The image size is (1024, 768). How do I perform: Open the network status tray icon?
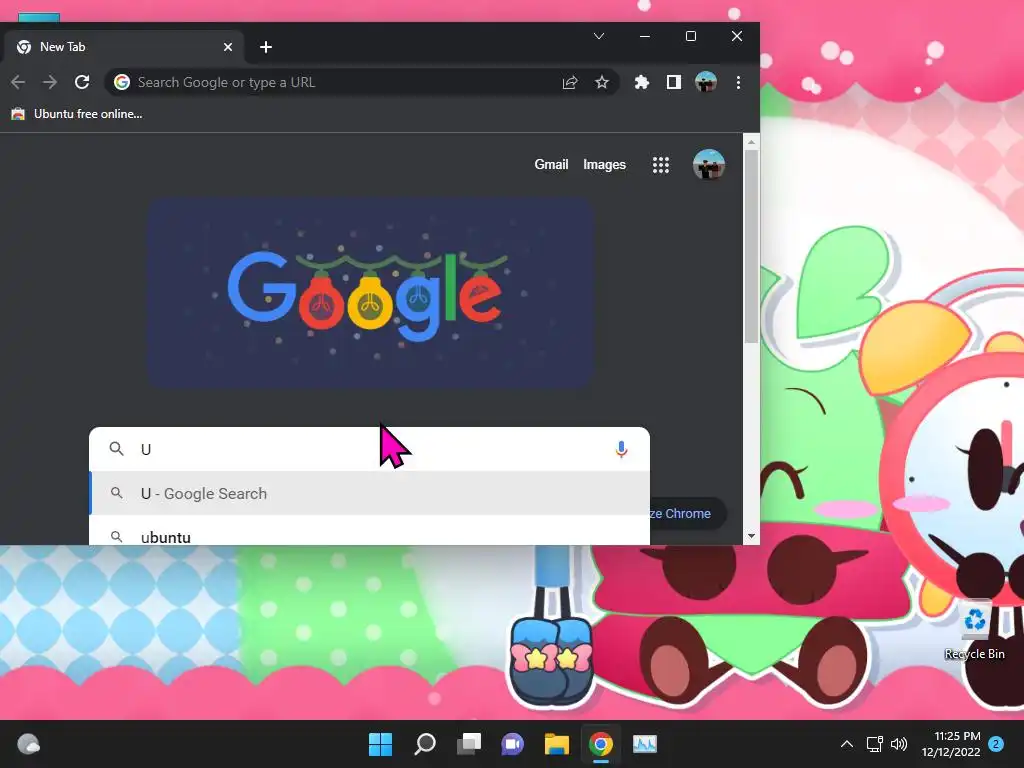[x=874, y=744]
